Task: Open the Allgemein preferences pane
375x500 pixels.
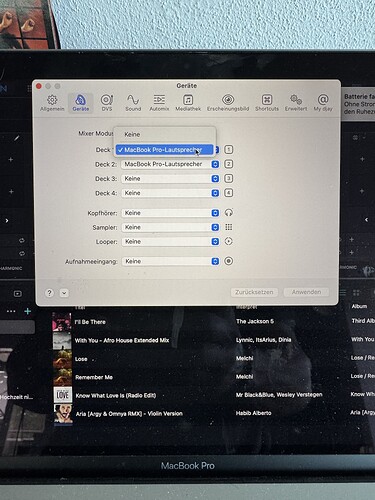Action: [52, 103]
